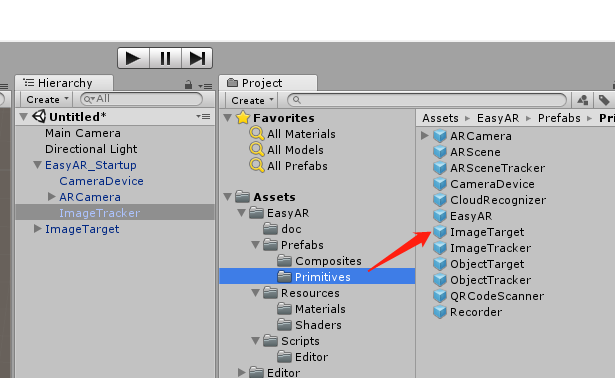Open the All Models saved search
This screenshot has width=615, height=378.
(295, 150)
